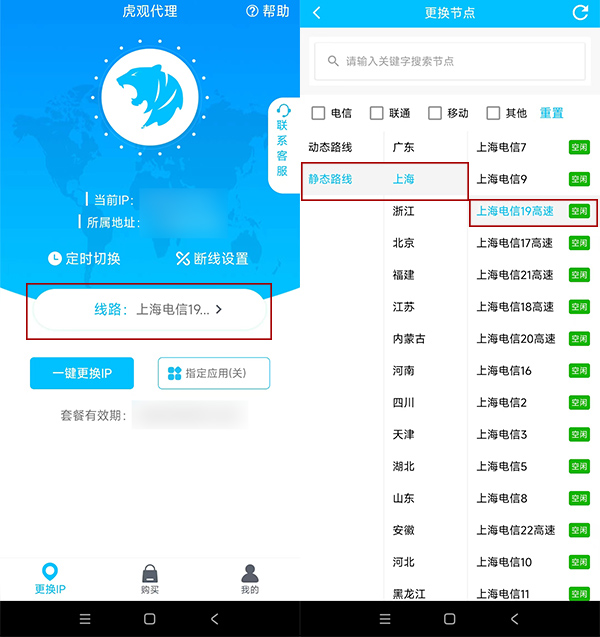Viewport: 600px width, 637px height.
Task: Expand 线路 上海电信19 route selector
Action: pyautogui.click(x=149, y=310)
